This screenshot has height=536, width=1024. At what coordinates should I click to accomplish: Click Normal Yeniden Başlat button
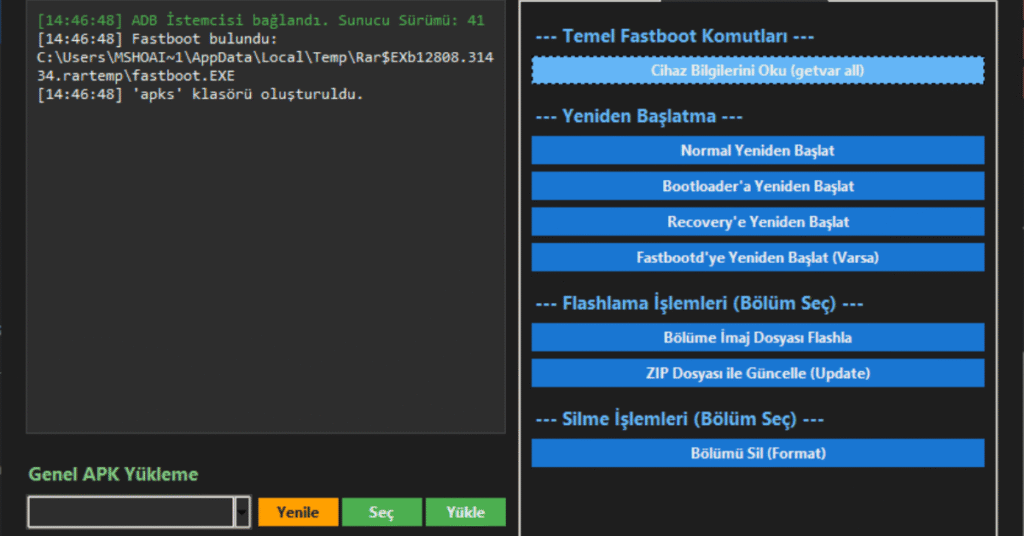(758, 150)
